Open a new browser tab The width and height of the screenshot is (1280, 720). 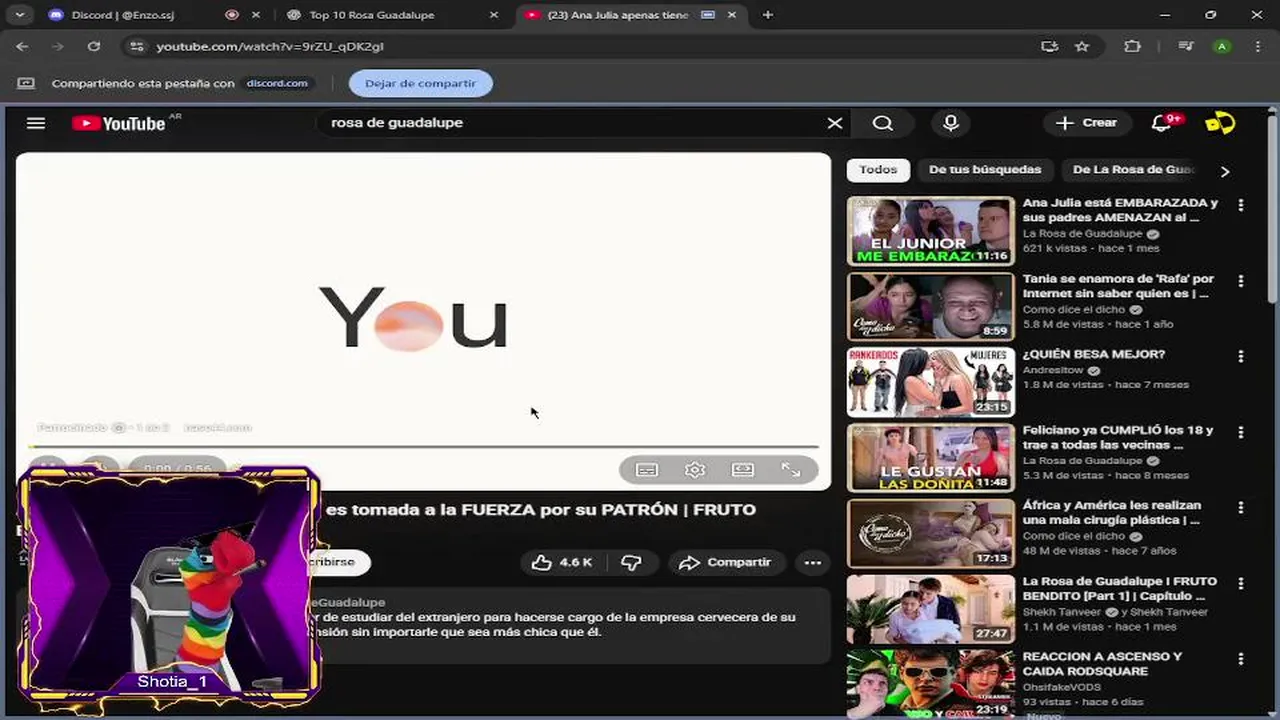click(768, 15)
